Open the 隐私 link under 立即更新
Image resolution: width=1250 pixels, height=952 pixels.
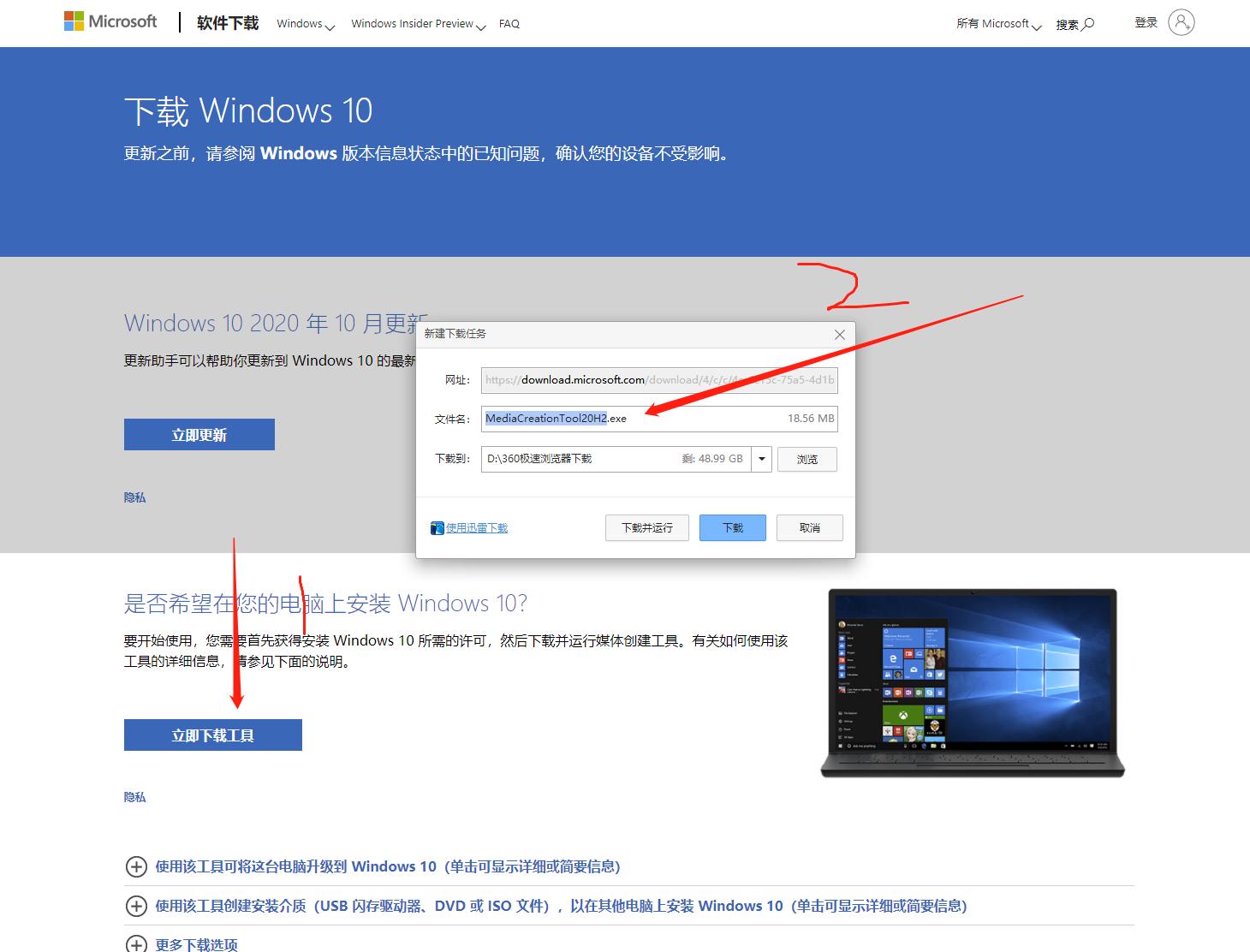(135, 497)
